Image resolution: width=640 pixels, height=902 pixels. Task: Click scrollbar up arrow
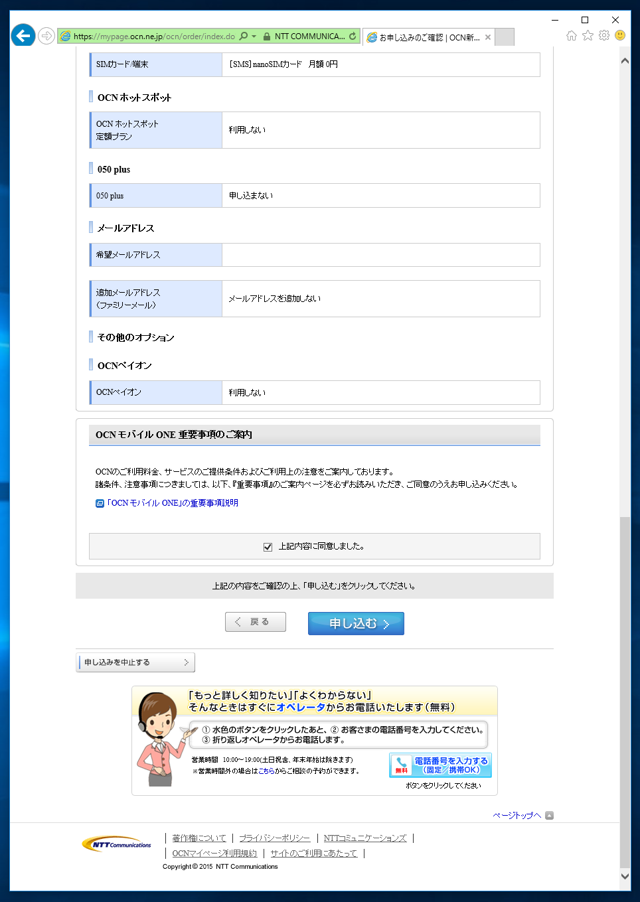click(x=625, y=60)
